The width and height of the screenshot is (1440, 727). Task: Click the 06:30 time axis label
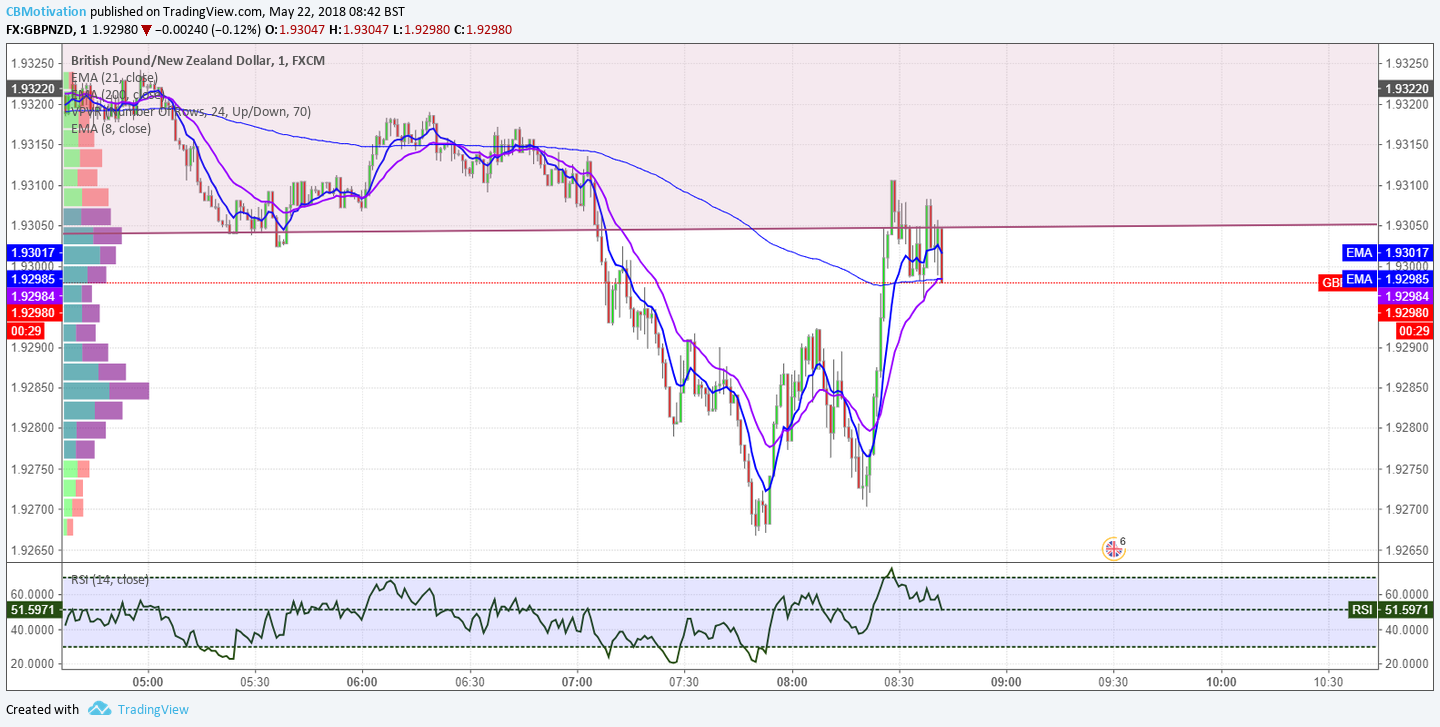point(470,682)
